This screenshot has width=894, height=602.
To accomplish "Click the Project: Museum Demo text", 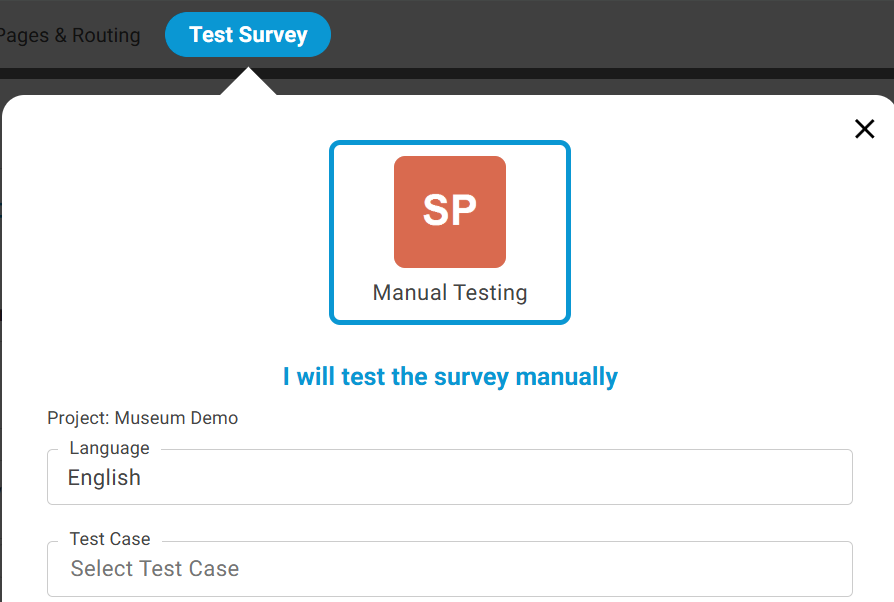I will (143, 418).
